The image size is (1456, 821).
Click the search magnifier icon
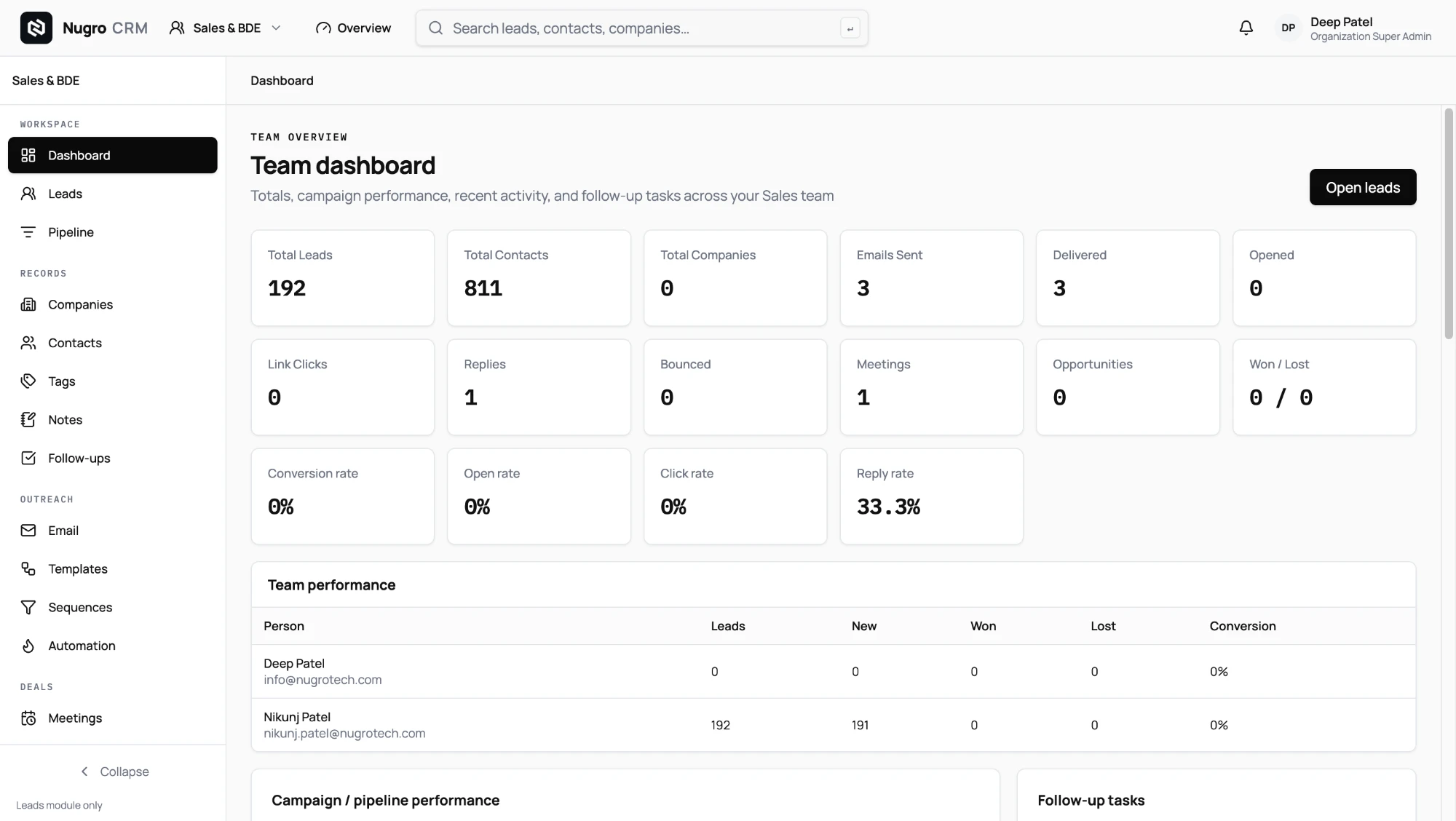(435, 28)
